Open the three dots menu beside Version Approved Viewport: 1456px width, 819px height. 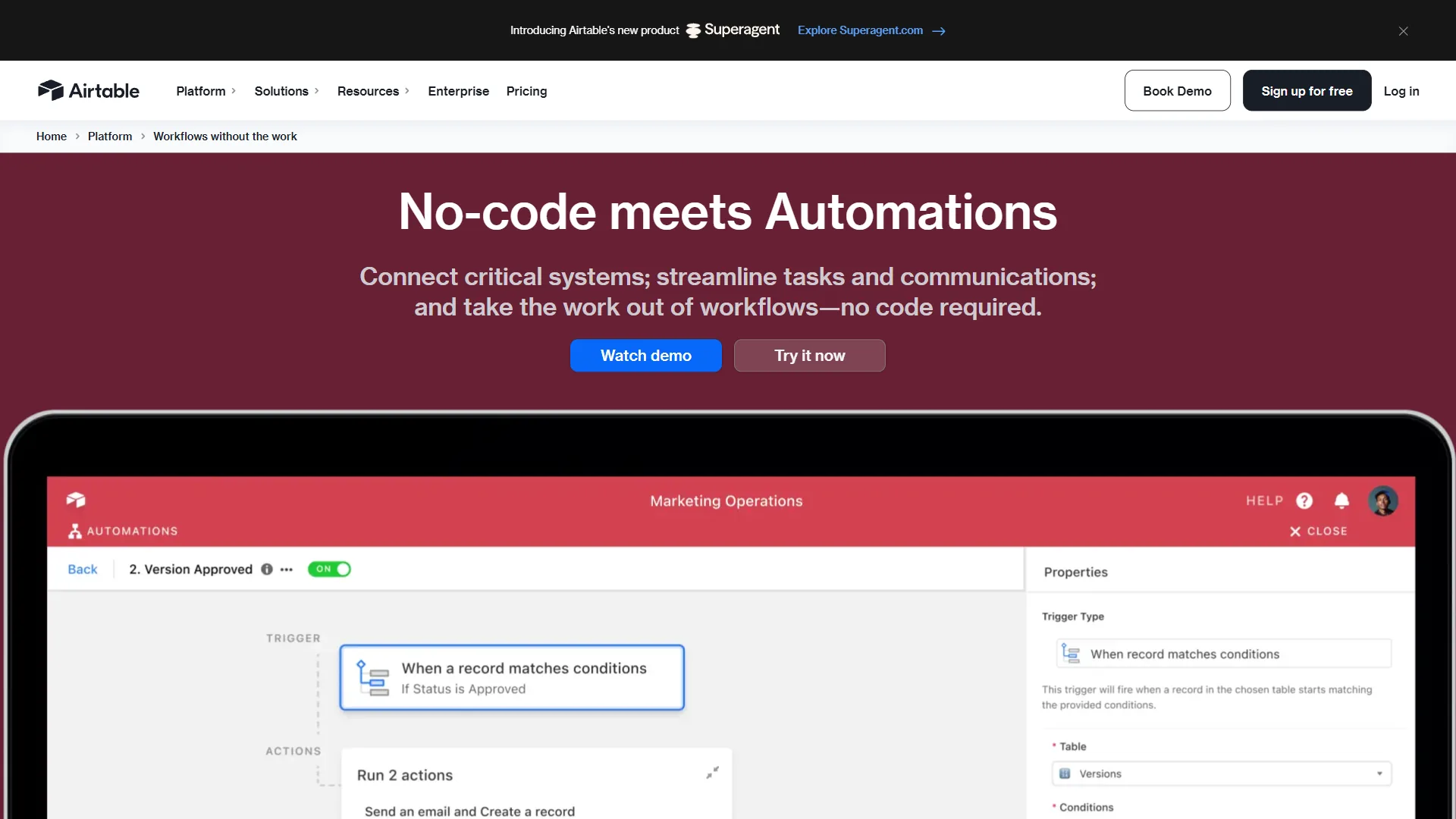(287, 570)
